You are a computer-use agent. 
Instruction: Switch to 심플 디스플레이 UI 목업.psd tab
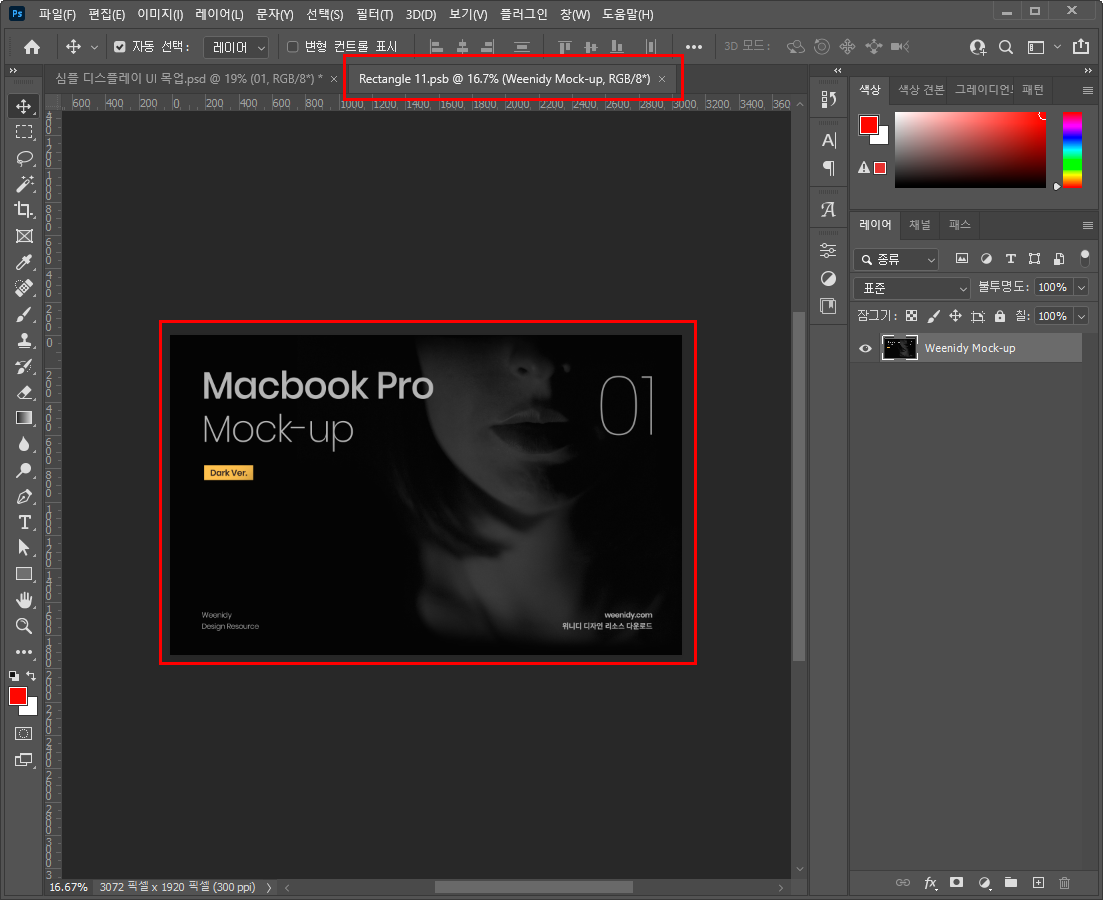tap(189, 79)
